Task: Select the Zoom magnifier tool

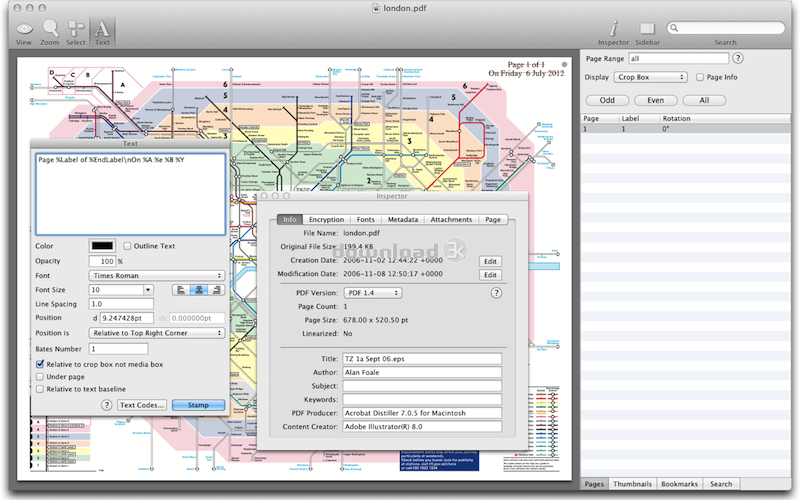Action: (x=50, y=33)
